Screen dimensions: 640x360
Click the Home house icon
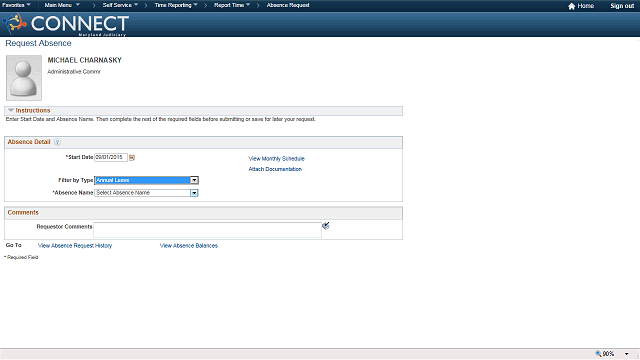[x=571, y=6]
